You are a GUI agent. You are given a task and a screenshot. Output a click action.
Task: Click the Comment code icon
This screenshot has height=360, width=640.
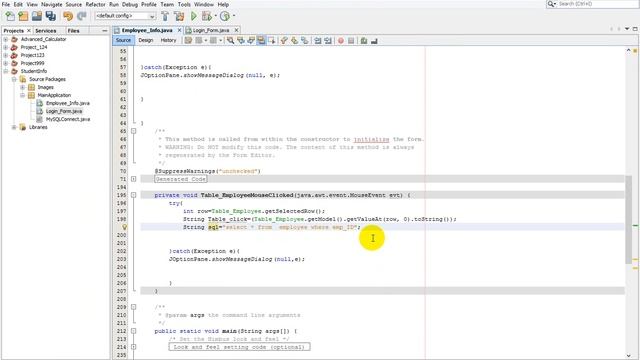(x=364, y=40)
